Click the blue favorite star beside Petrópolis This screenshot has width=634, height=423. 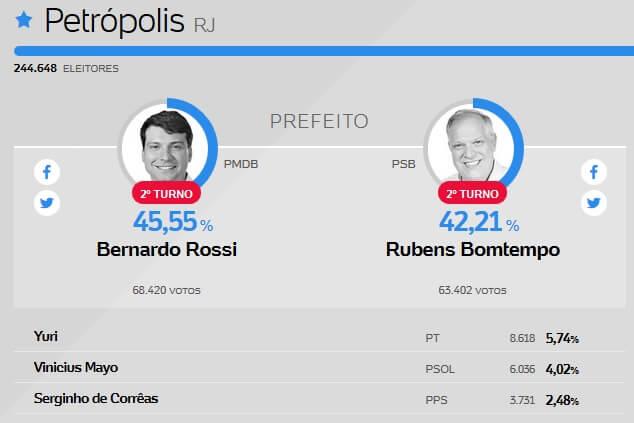click(24, 20)
